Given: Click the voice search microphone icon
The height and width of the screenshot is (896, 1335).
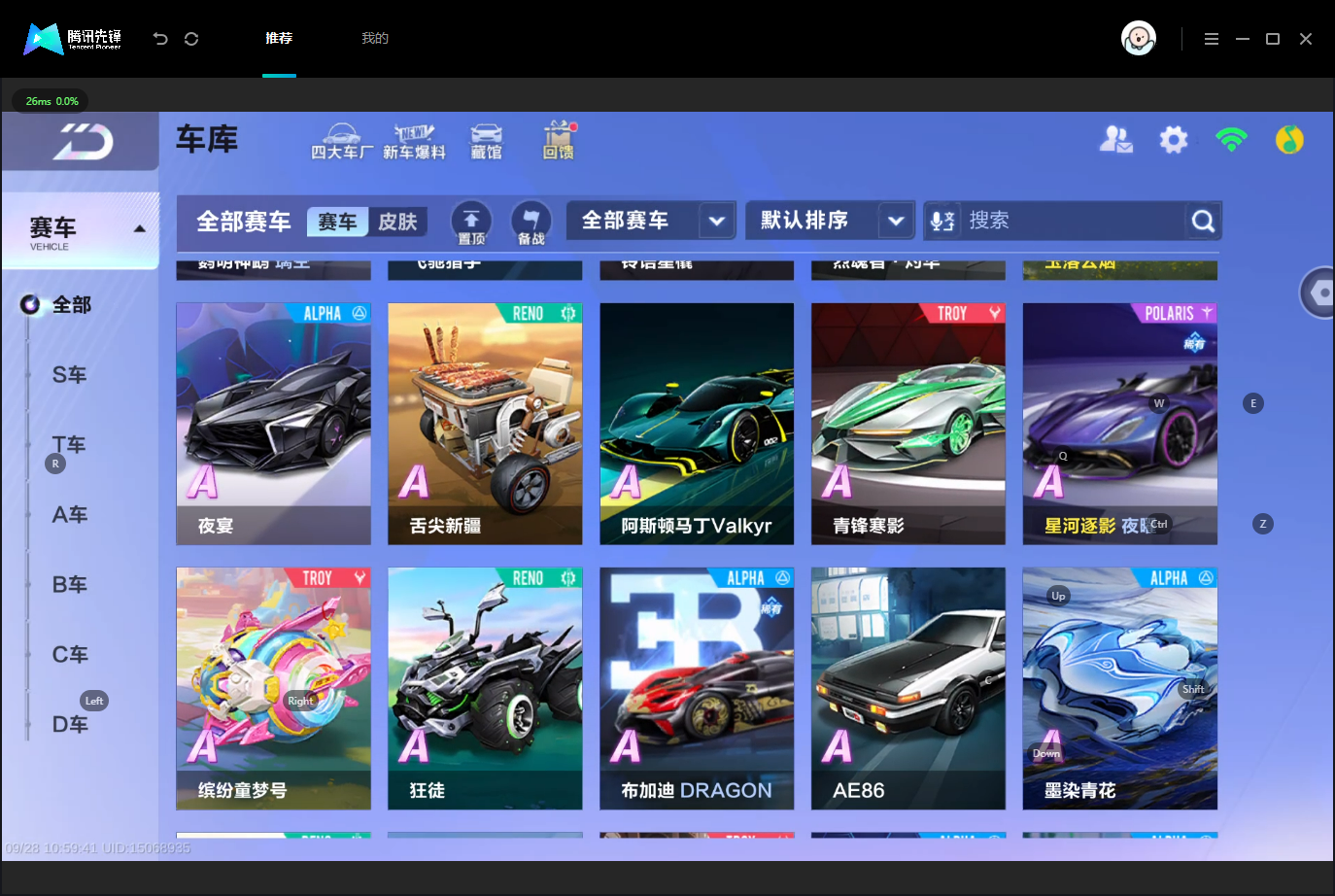Looking at the screenshot, I should click(942, 222).
